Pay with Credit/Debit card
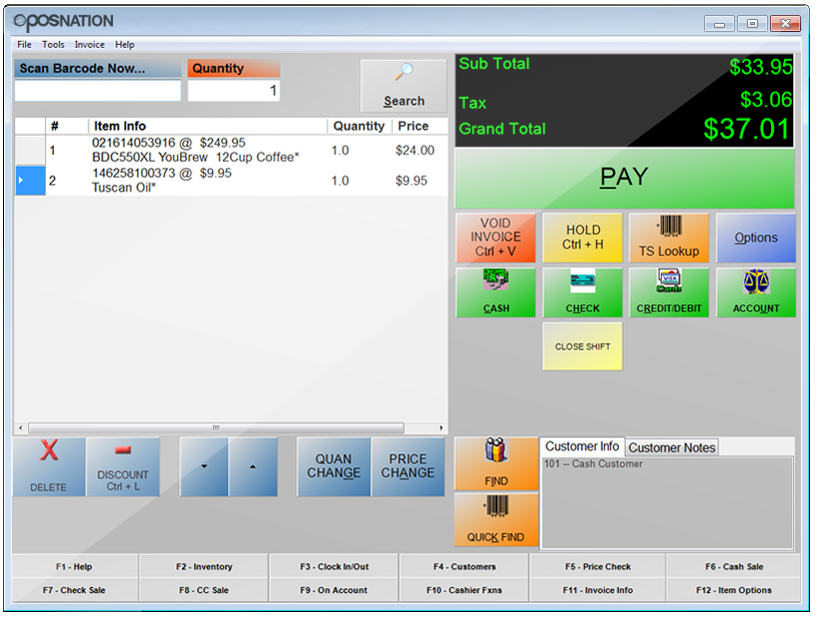The image size is (817, 617). 668,293
